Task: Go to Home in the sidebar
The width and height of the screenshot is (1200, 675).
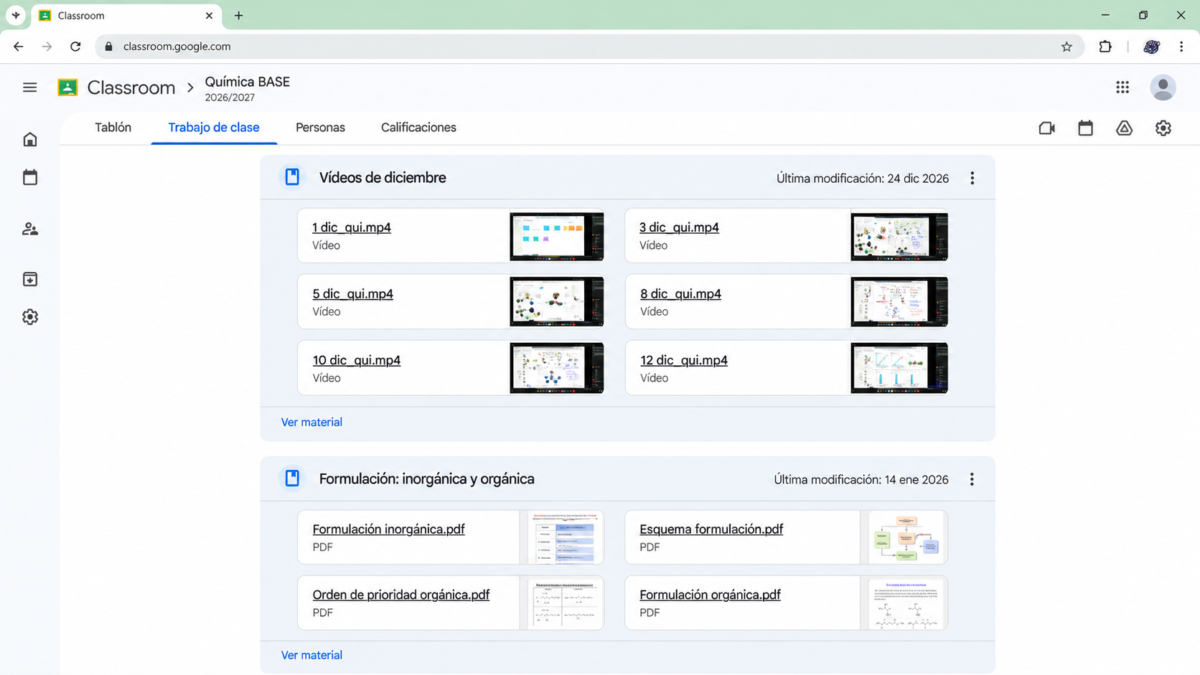Action: point(30,139)
